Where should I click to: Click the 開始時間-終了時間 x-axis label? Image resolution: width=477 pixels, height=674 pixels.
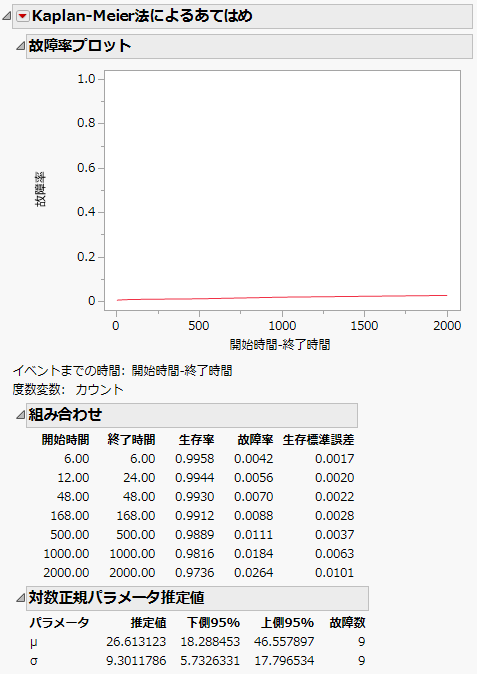(x=280, y=344)
